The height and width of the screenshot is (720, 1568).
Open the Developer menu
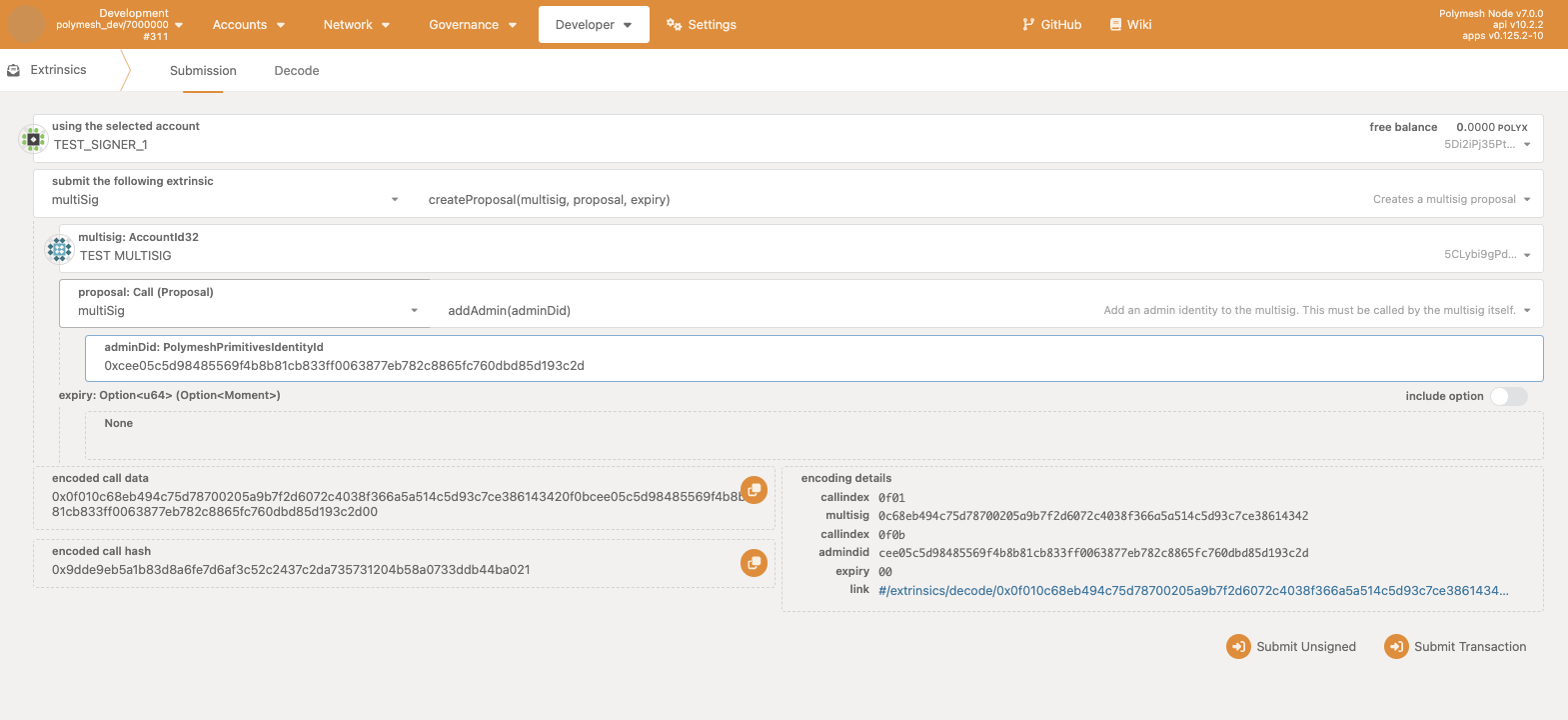click(x=594, y=25)
